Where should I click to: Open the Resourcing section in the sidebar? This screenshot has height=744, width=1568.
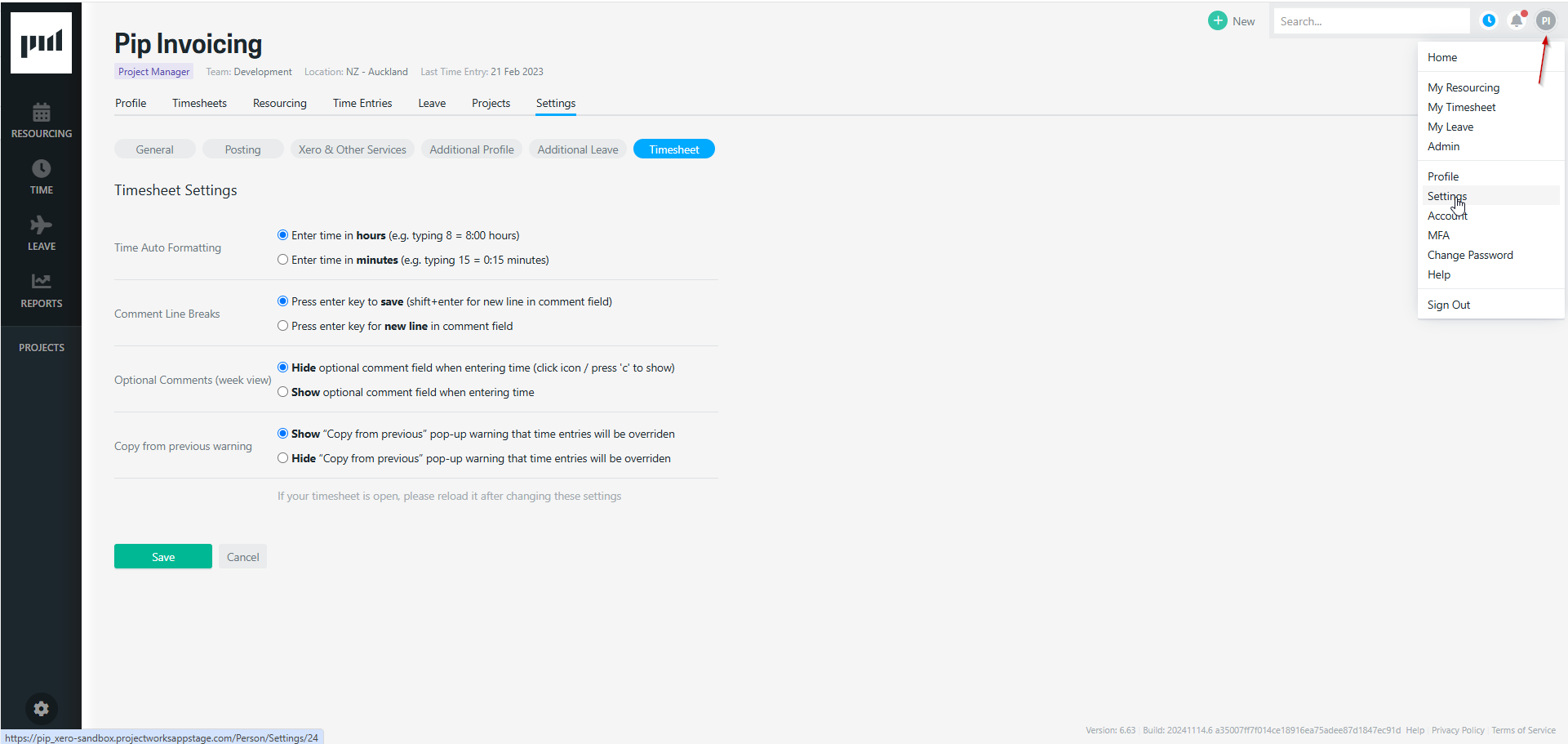[x=41, y=119]
